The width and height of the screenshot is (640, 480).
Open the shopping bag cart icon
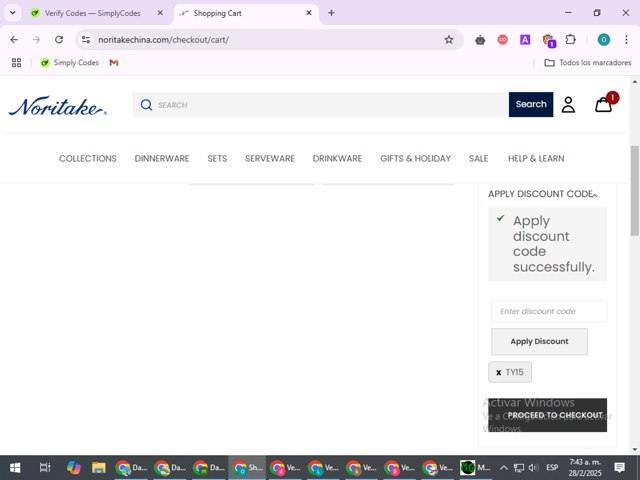[x=603, y=105]
